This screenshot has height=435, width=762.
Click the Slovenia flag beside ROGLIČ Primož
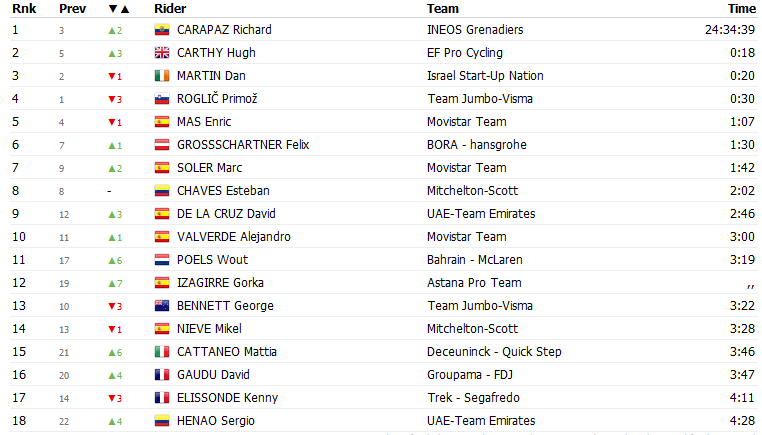pyautogui.click(x=162, y=99)
